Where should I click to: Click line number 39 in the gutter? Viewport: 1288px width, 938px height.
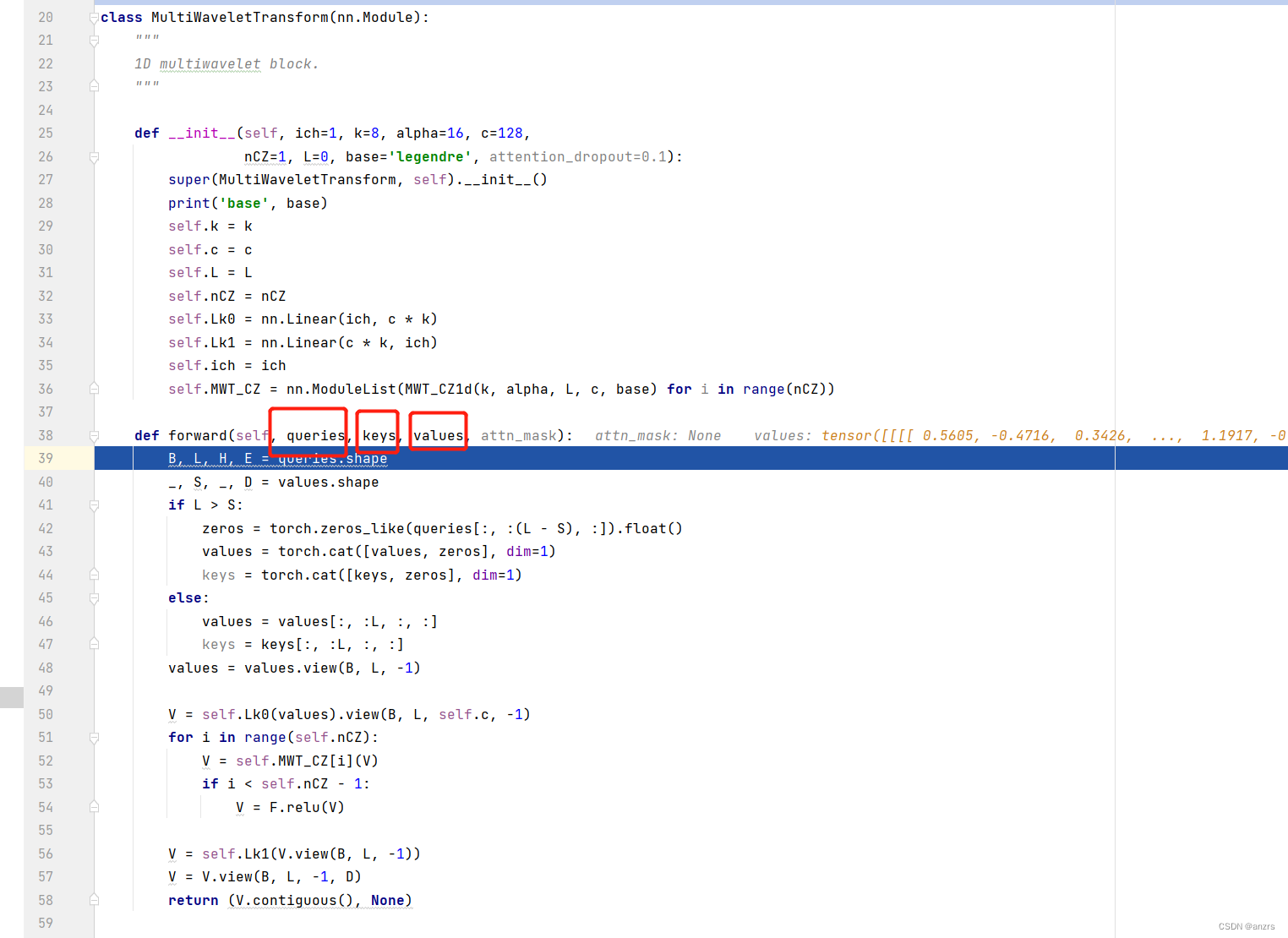click(46, 459)
